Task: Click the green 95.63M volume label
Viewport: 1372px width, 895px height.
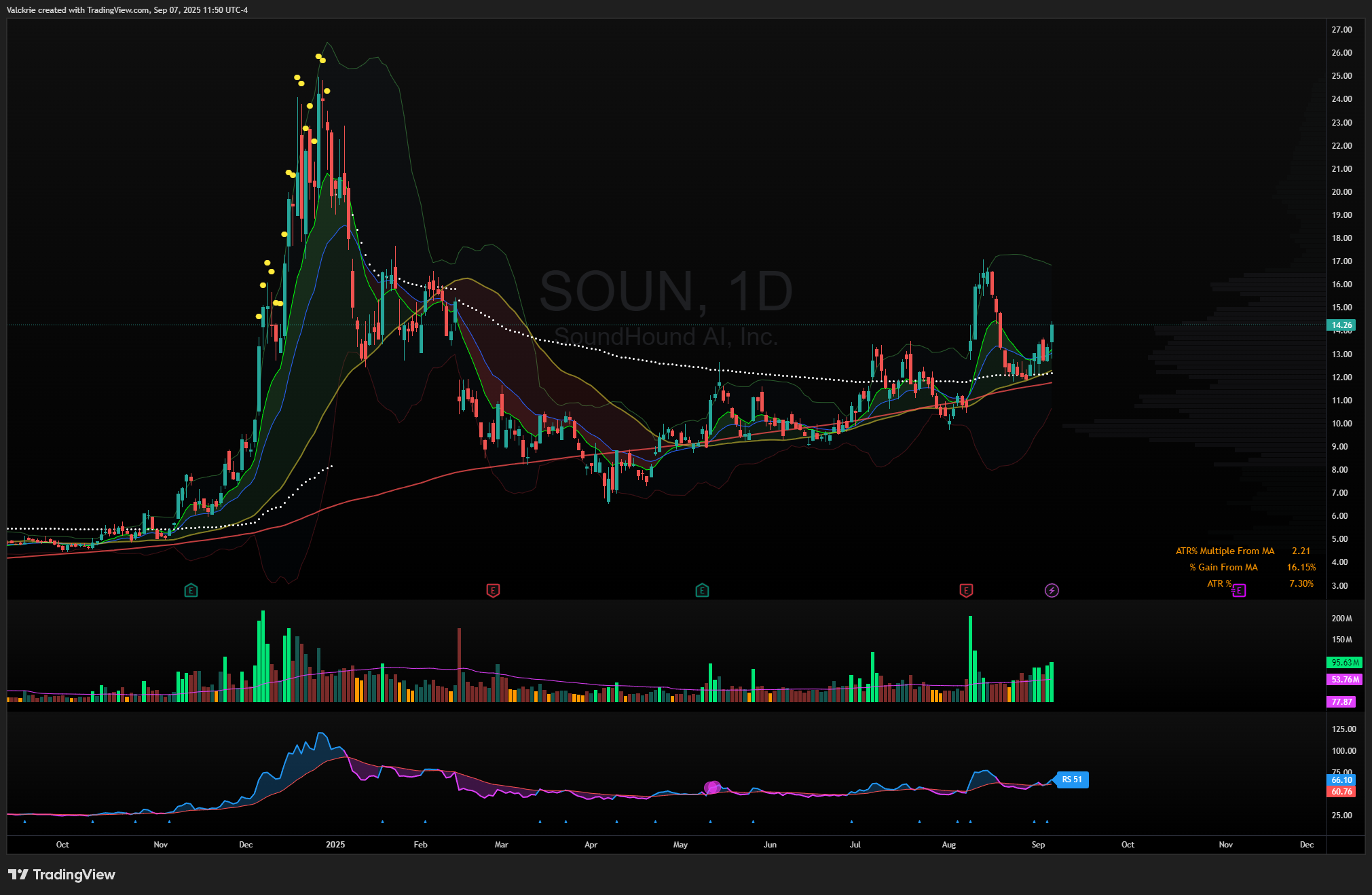Action: (x=1344, y=663)
